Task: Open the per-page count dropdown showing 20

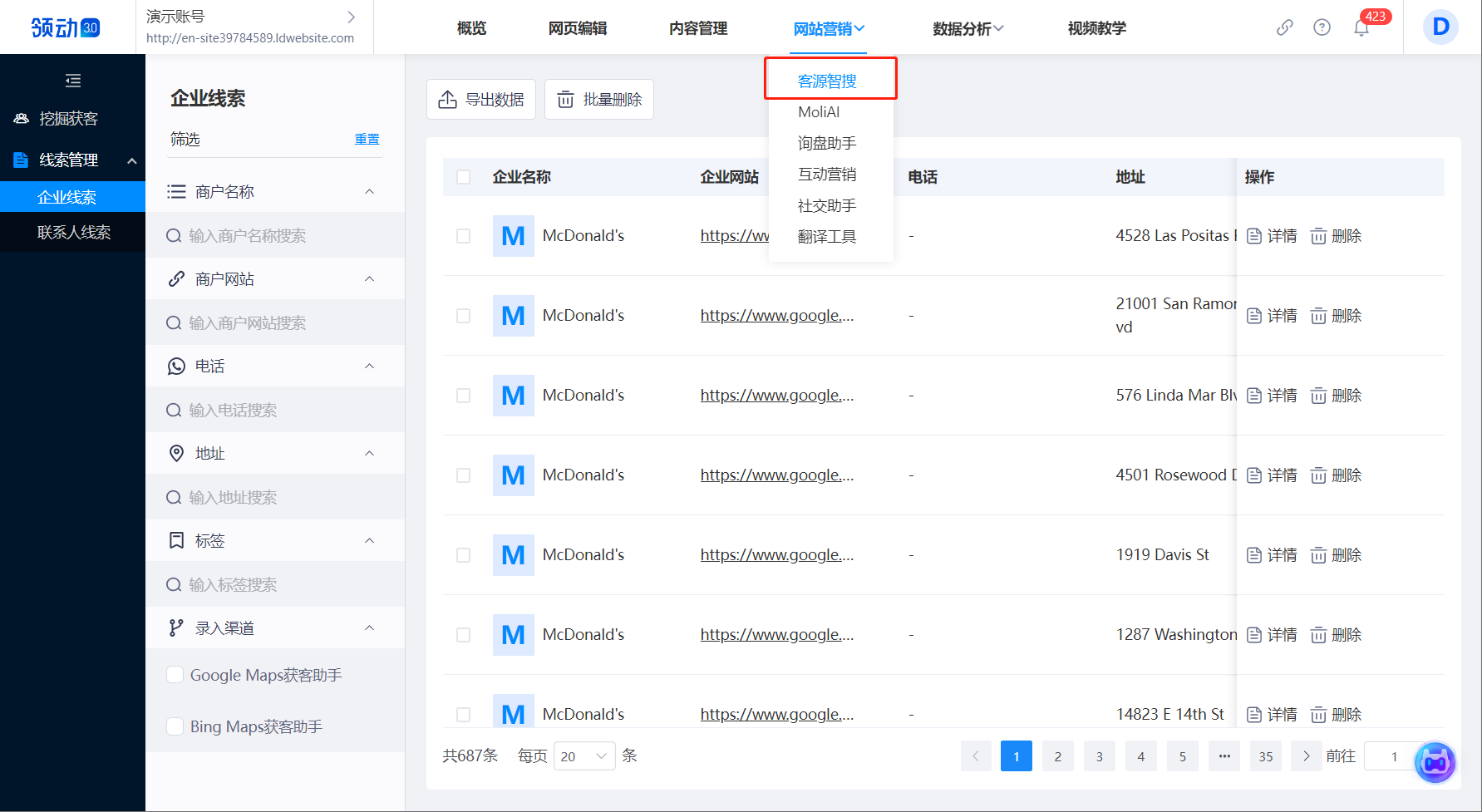Action: point(583,756)
